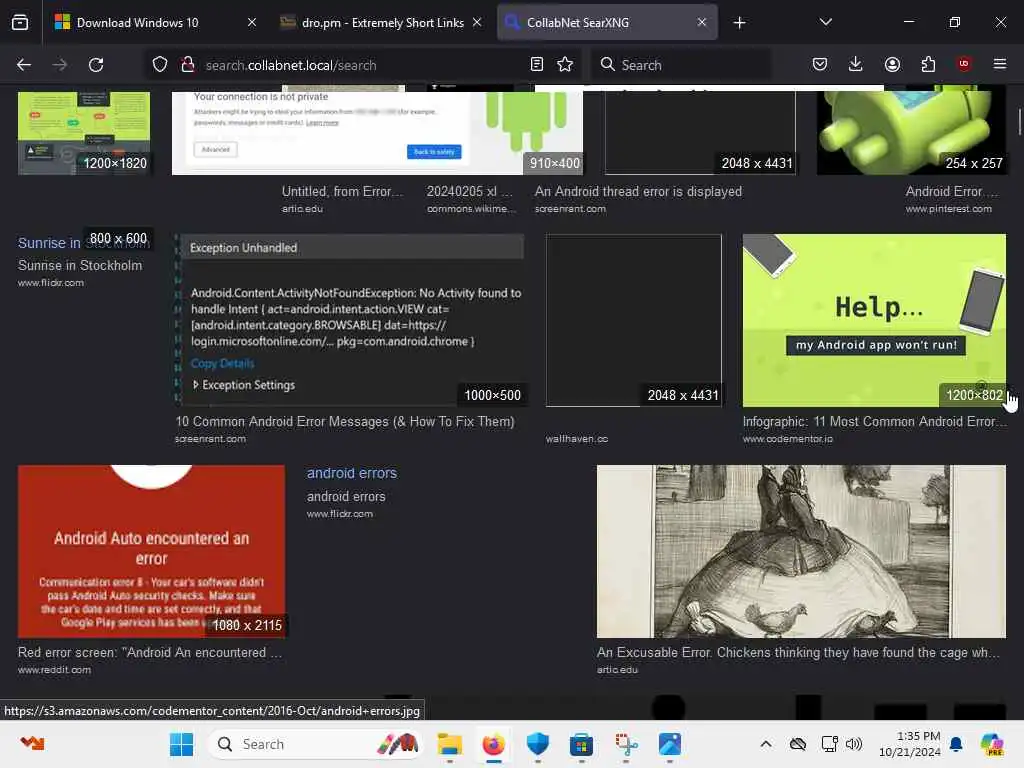
Task: Close the dro.pm tab
Action: coord(477,22)
